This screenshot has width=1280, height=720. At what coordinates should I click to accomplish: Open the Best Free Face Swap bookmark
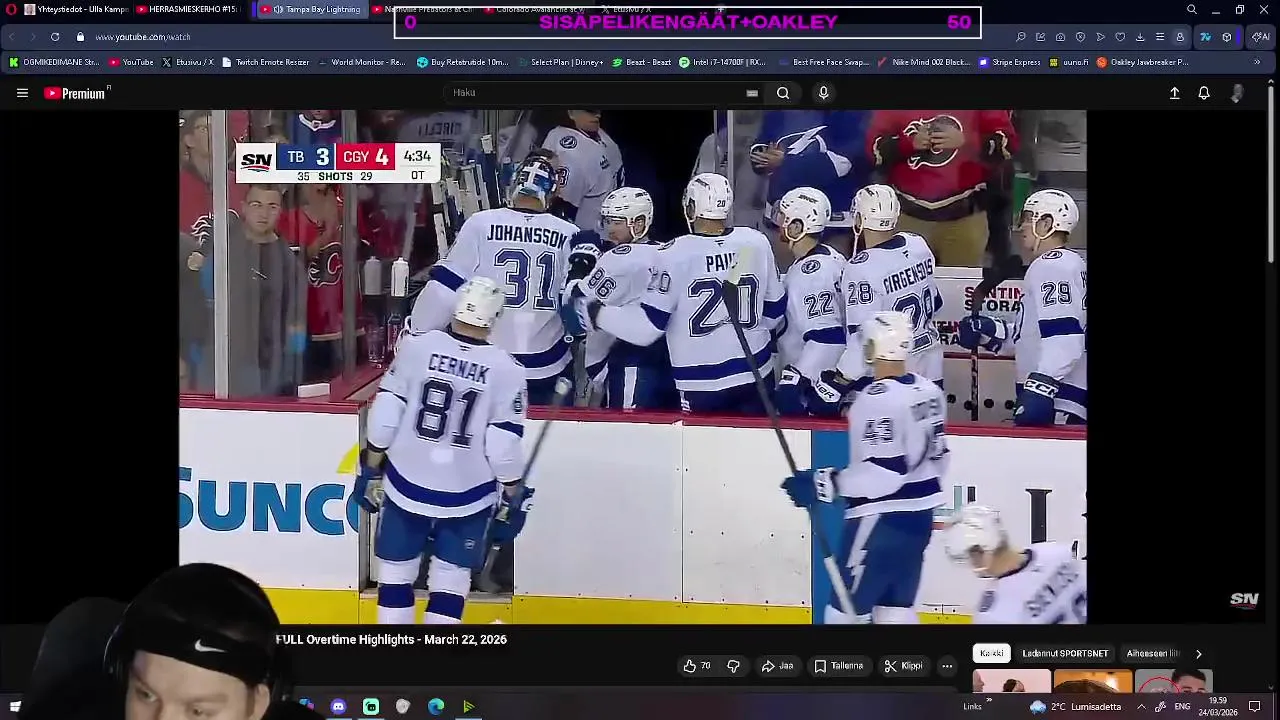point(823,62)
